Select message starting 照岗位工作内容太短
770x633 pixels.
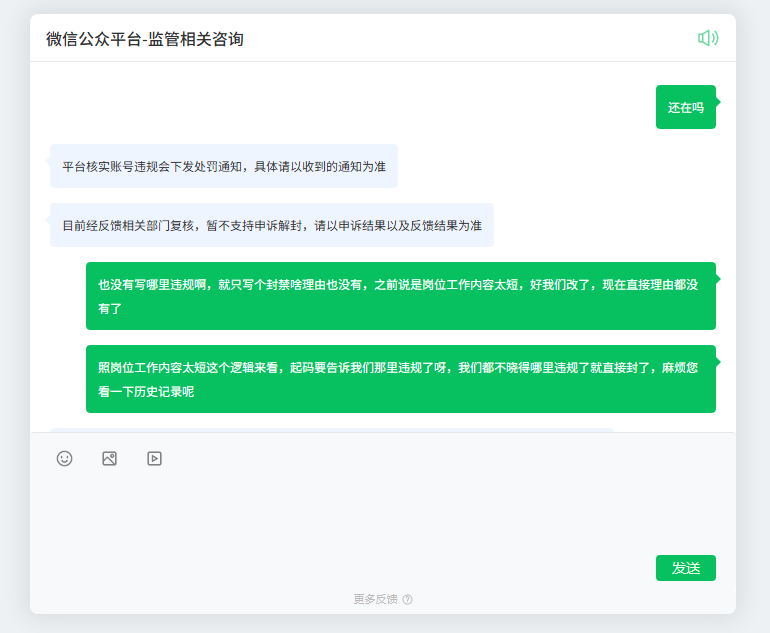pyautogui.click(x=401, y=379)
